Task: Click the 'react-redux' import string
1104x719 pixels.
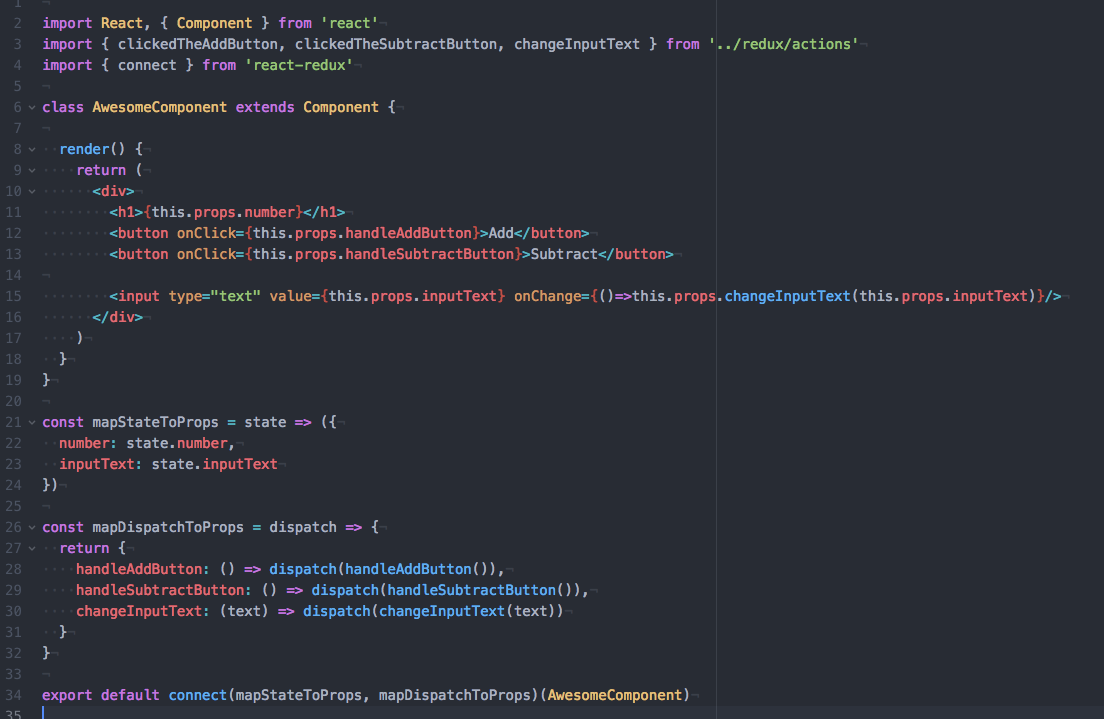Action: click(x=300, y=64)
